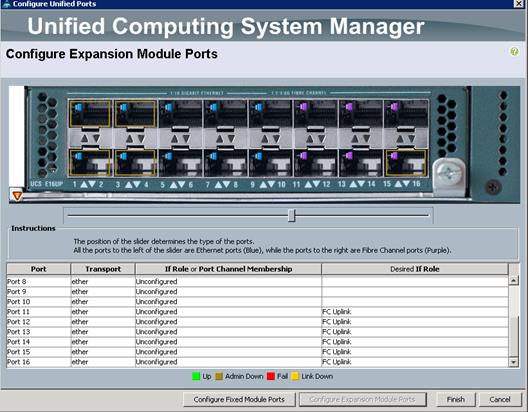This screenshot has height=412, width=528.
Task: Select Fibre Channel port 15 on module image
Action: pyautogui.click(x=406, y=113)
